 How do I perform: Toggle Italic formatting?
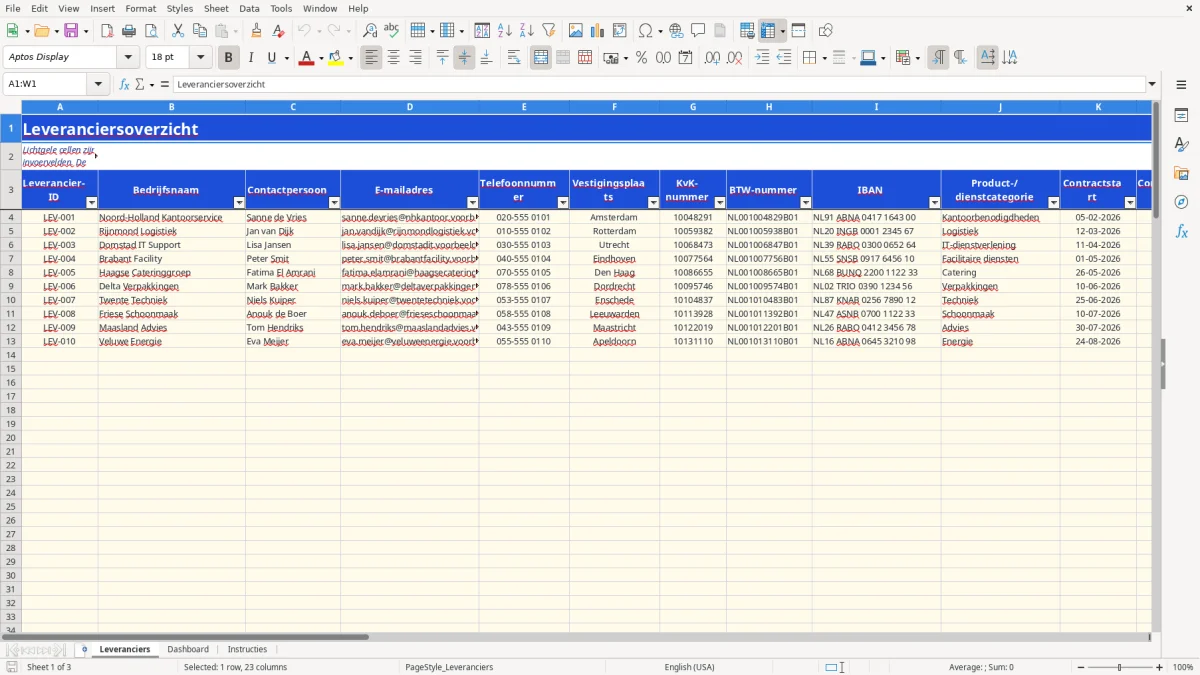point(250,58)
